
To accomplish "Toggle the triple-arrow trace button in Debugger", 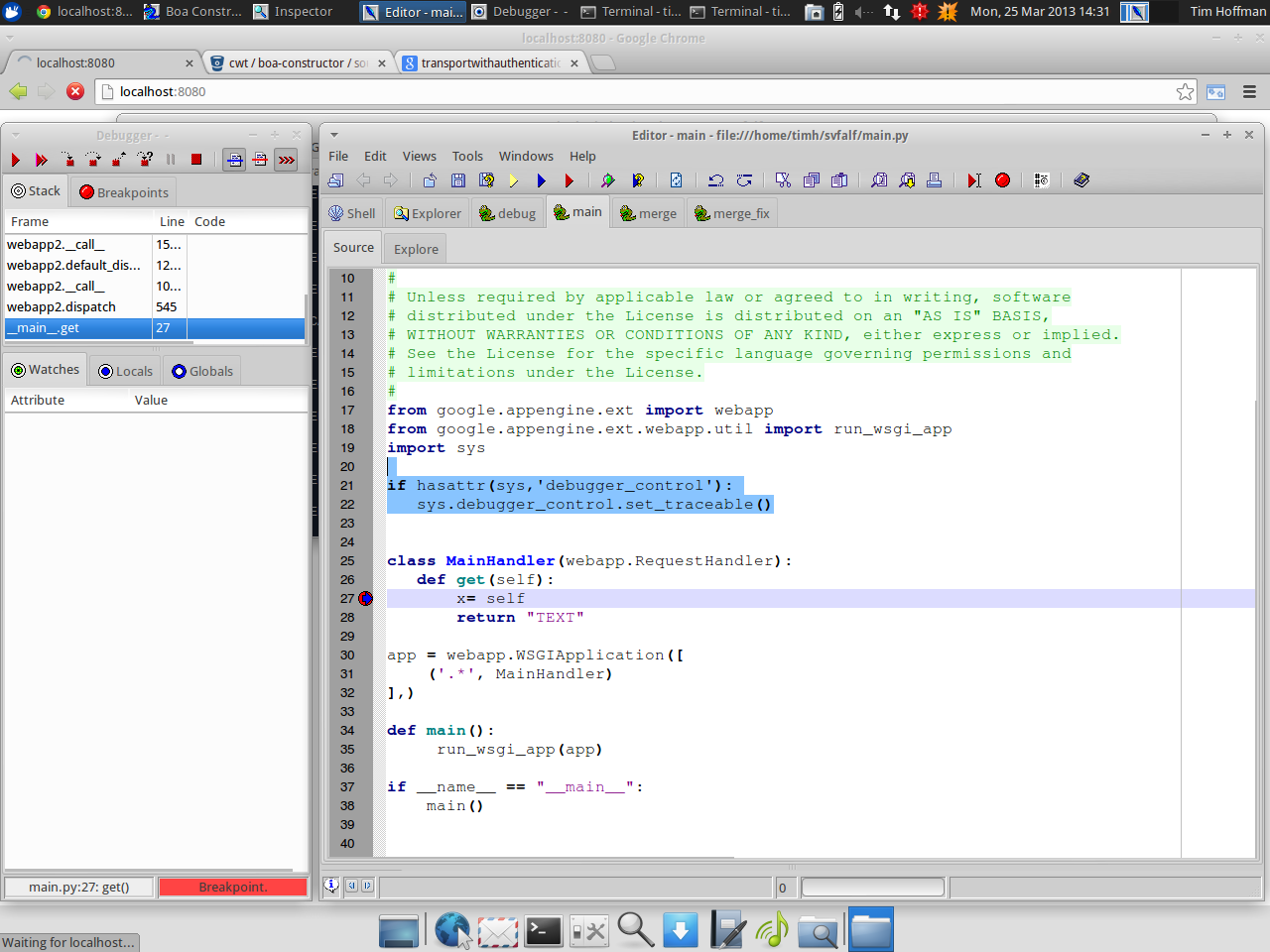I will (x=287, y=160).
